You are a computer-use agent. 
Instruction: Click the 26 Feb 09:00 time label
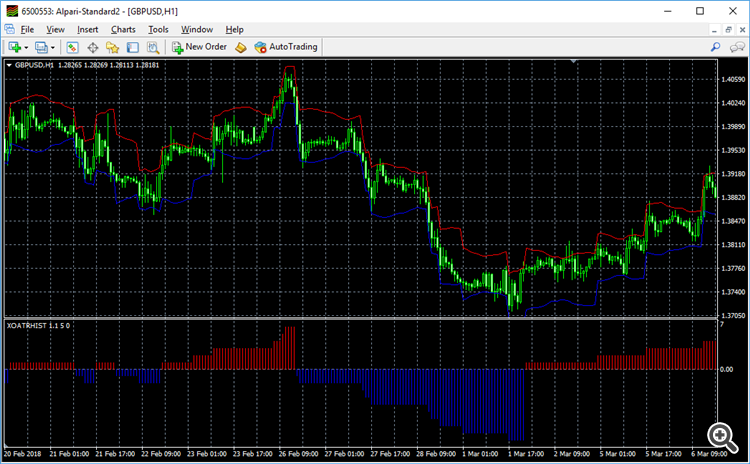(x=298, y=454)
